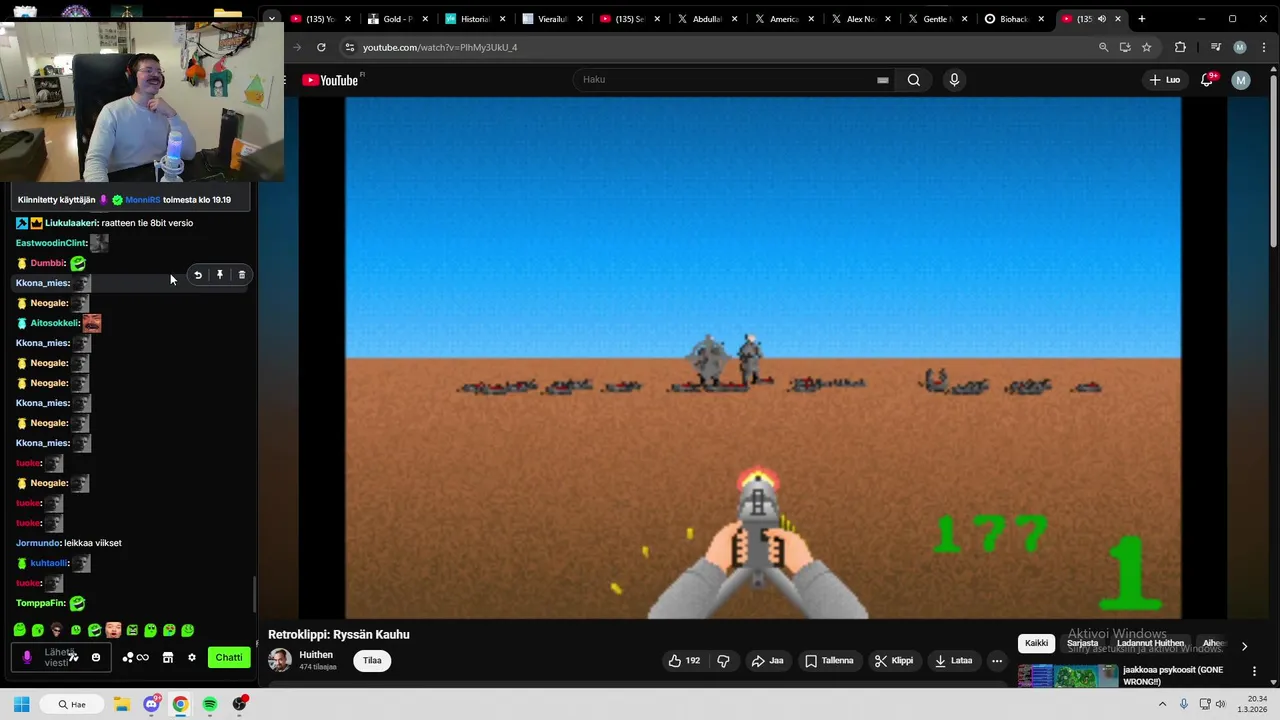Click the YouTube logo
Screen dimensions: 1280x720
[x=330, y=80]
